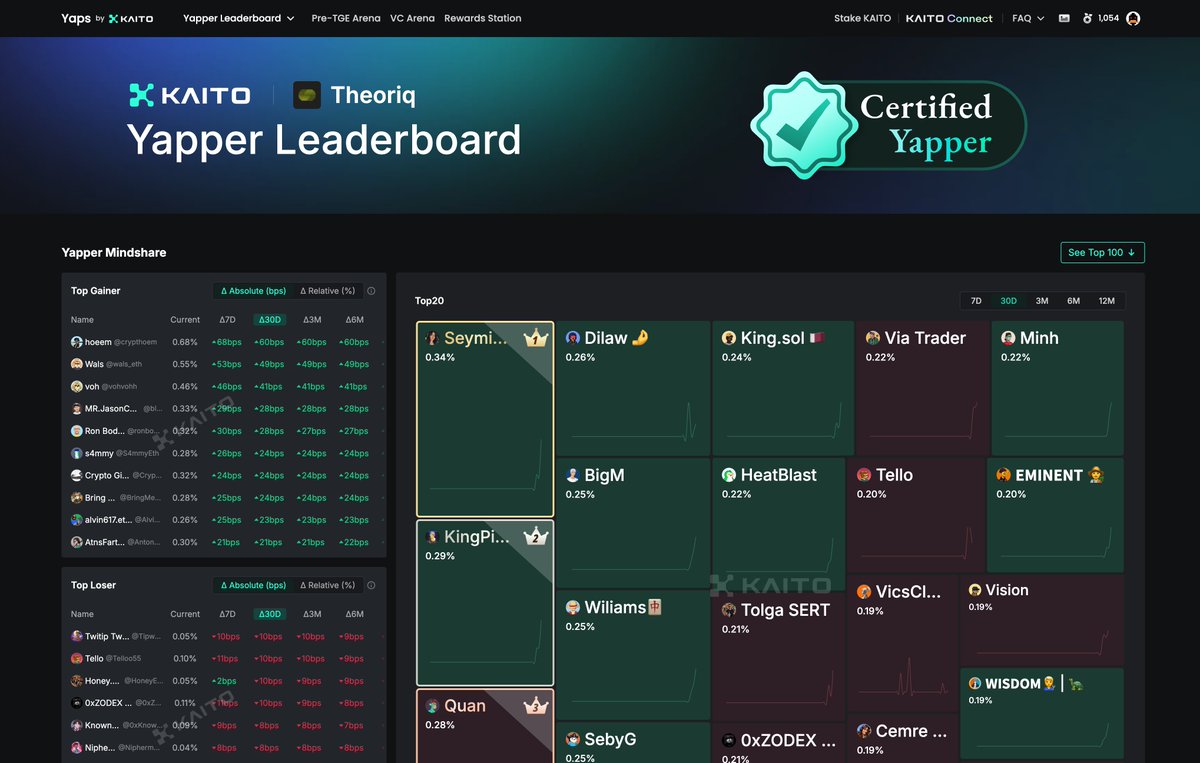Expand the FAQ dropdown menu
Image resolution: width=1200 pixels, height=763 pixels.
1028,18
